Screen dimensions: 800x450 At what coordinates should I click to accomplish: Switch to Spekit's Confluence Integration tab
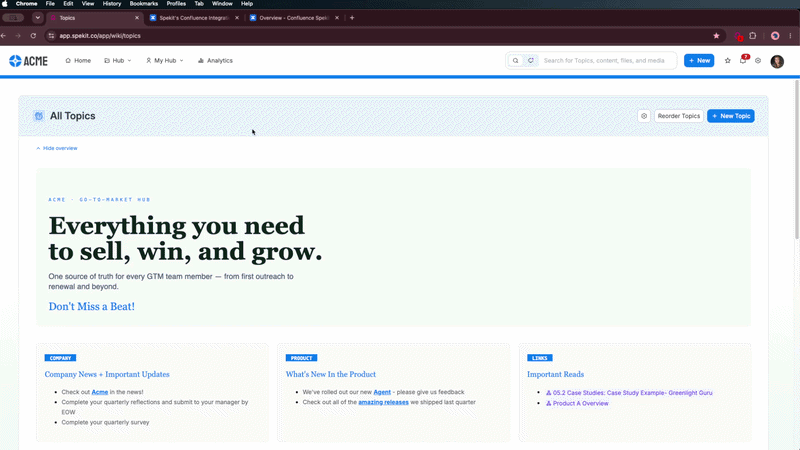click(x=194, y=18)
